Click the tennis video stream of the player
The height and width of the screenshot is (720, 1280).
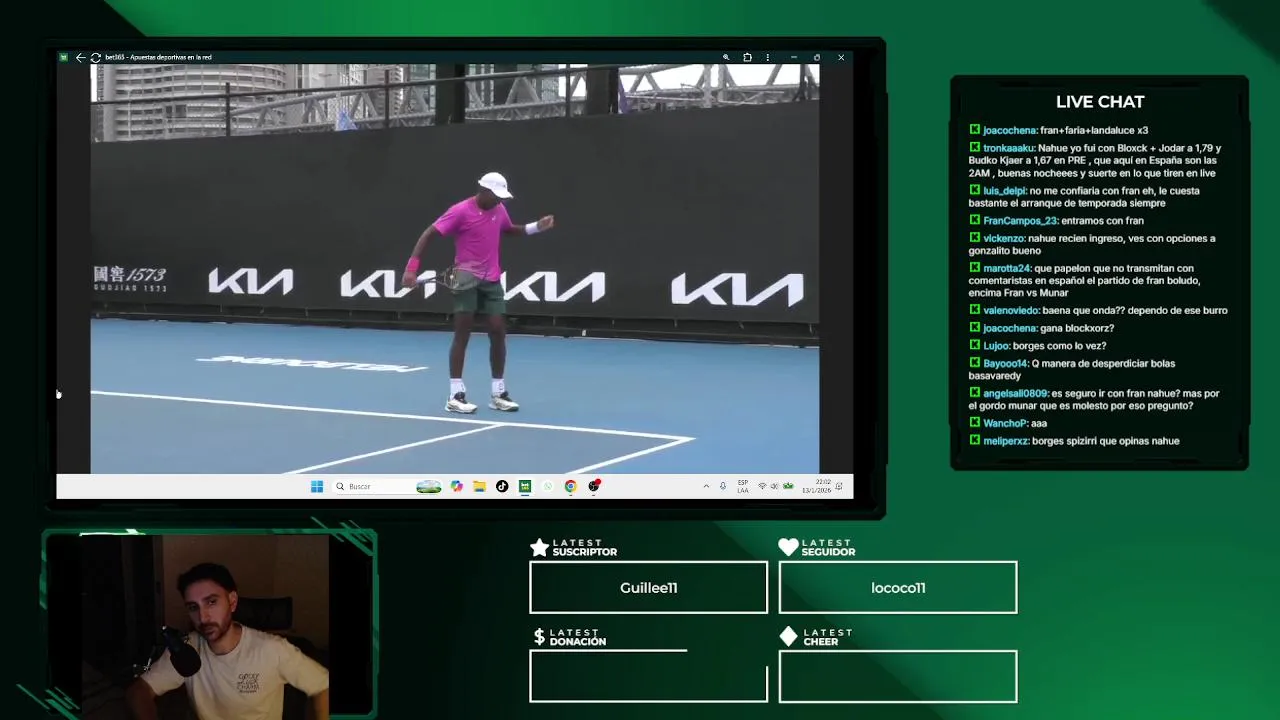coord(455,269)
